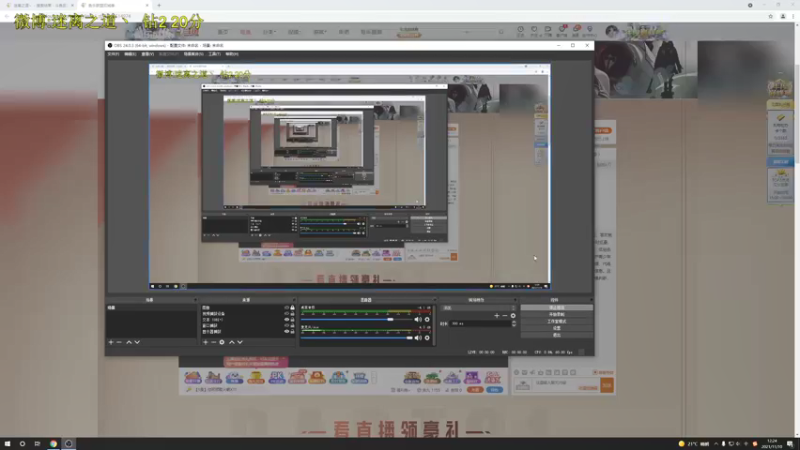Open the Help menu in OBS menu bar

[232, 54]
